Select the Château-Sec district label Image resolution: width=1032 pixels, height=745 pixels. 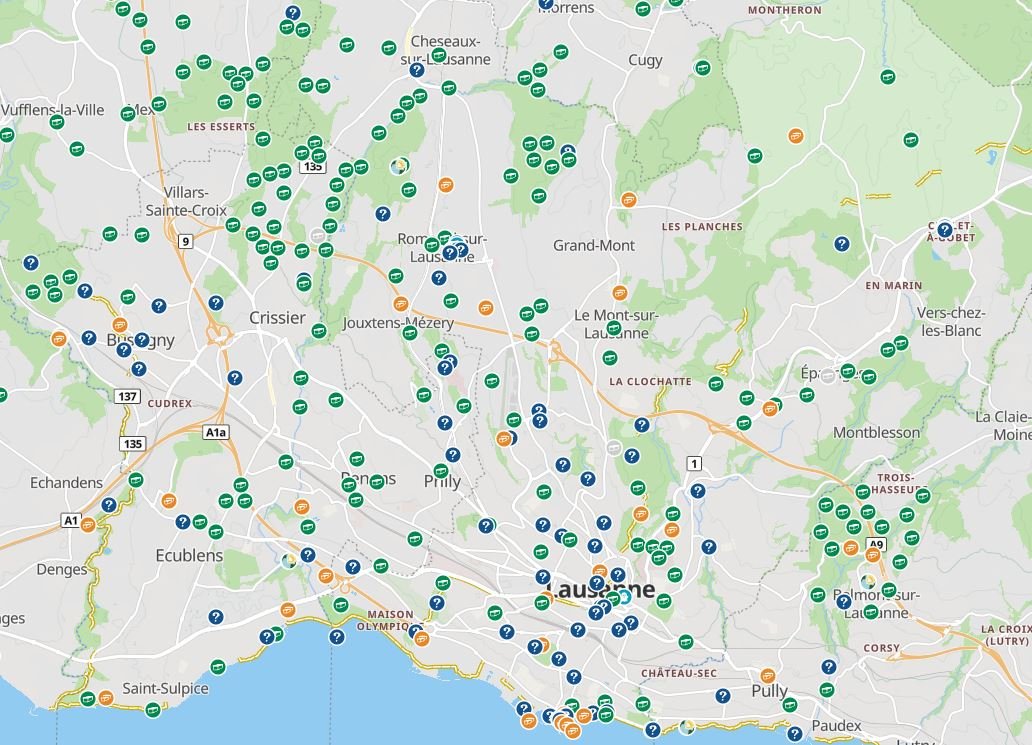click(679, 673)
